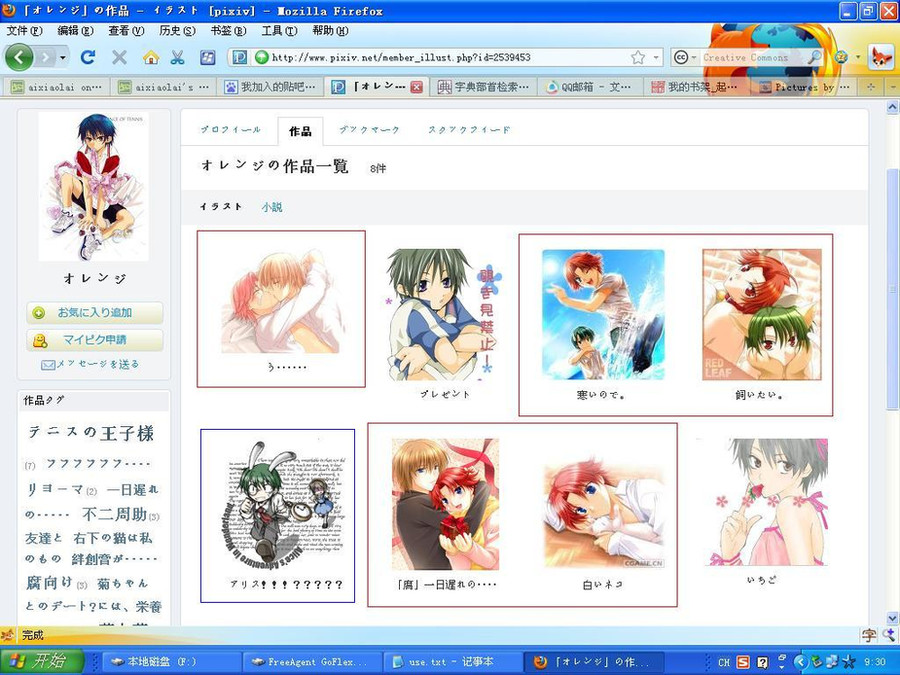Click the scissors icon in the toolbar
The image size is (900, 675).
tap(177, 57)
